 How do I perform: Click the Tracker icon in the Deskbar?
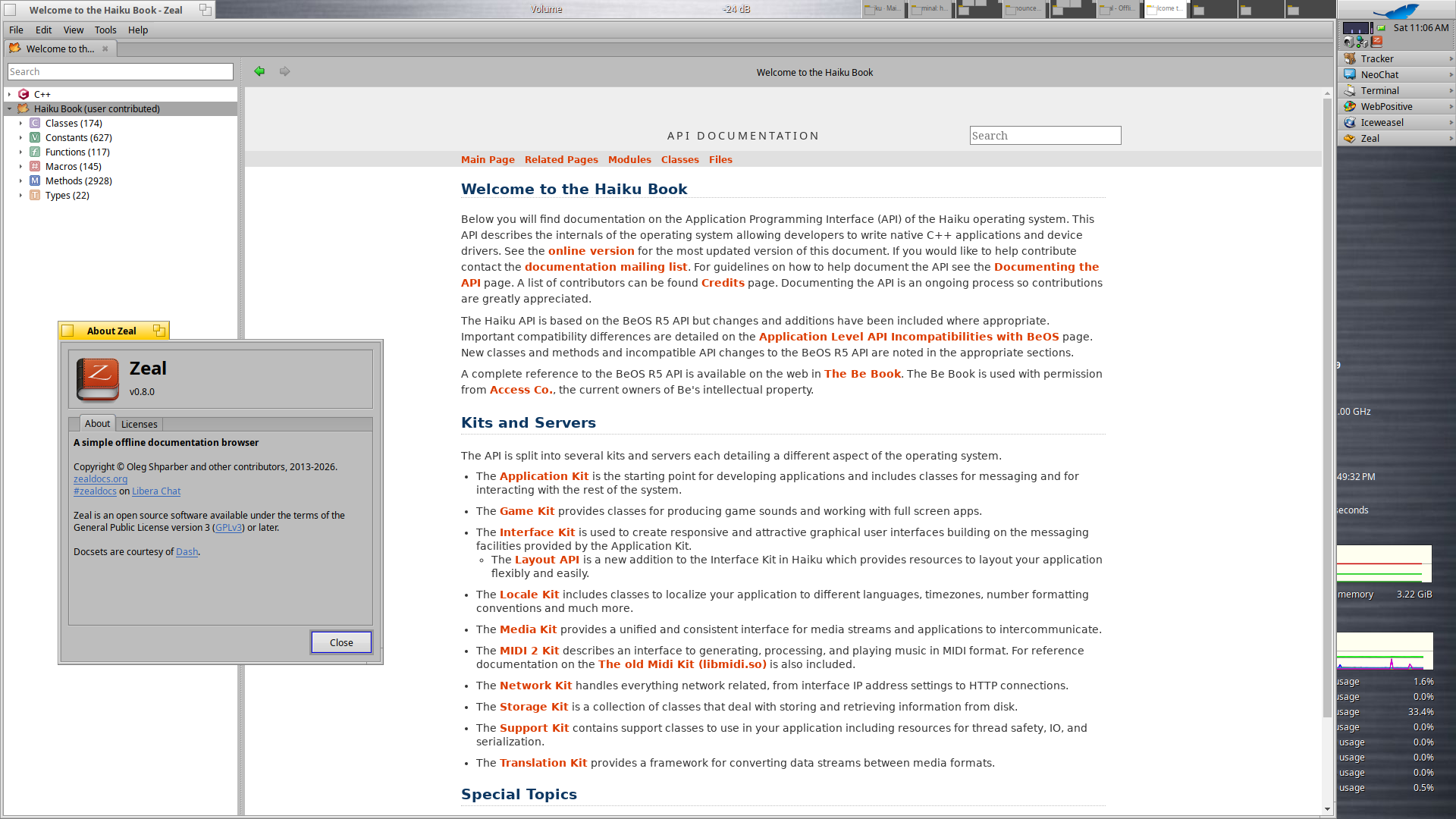click(1350, 58)
